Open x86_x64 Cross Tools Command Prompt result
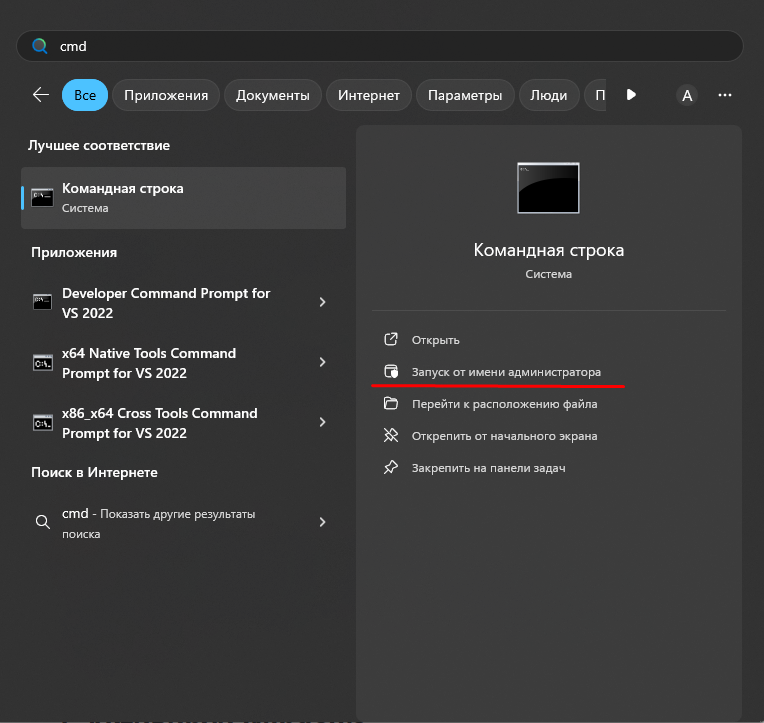Image resolution: width=764 pixels, height=723 pixels. pos(183,422)
